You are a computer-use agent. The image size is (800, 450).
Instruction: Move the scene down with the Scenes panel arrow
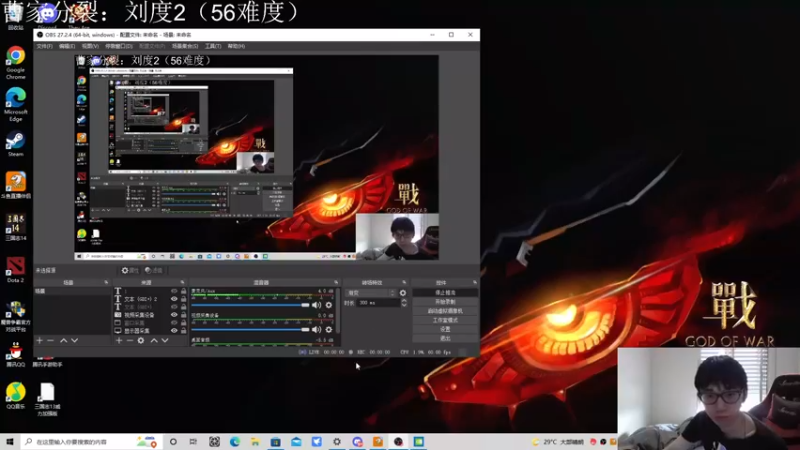point(74,340)
